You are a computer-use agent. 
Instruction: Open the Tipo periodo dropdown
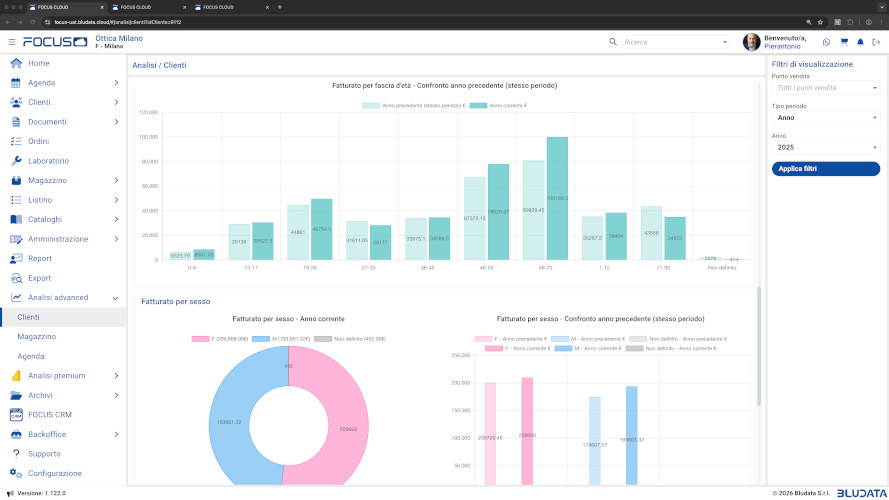point(825,117)
